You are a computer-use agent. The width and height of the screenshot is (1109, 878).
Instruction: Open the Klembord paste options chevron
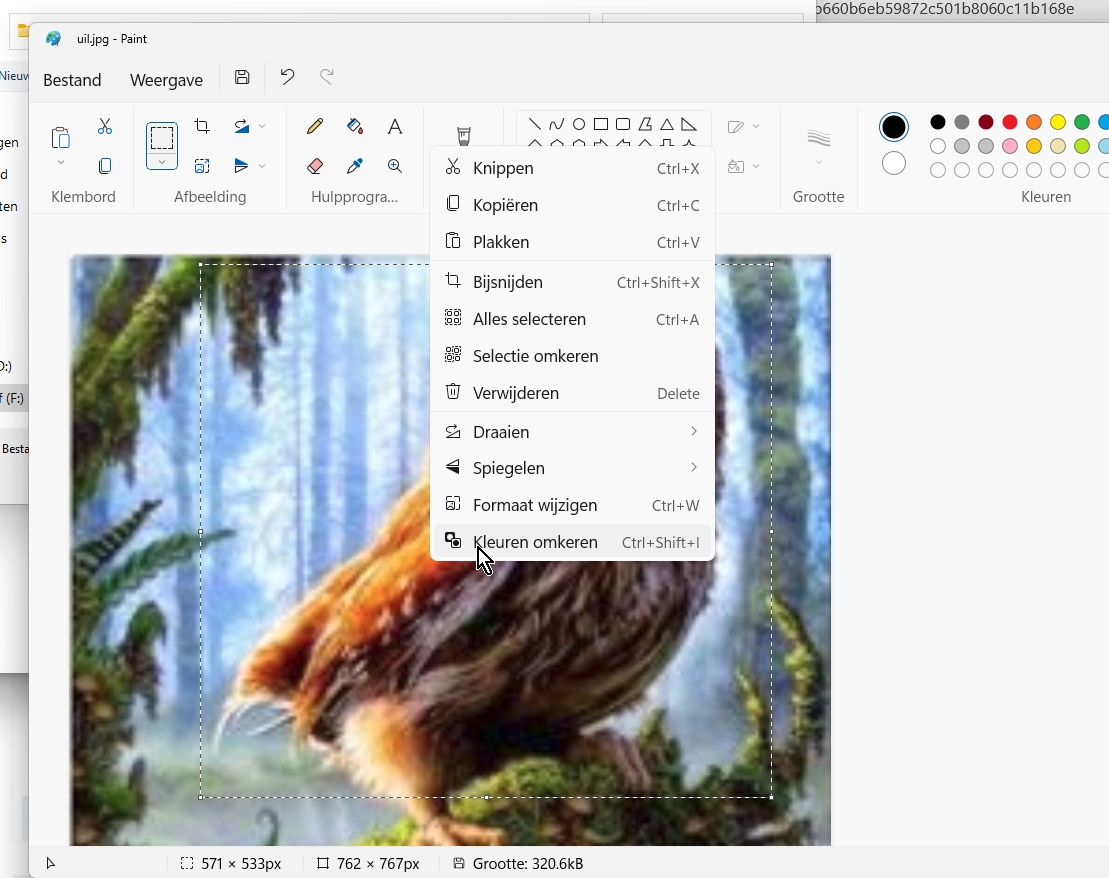pos(61,162)
